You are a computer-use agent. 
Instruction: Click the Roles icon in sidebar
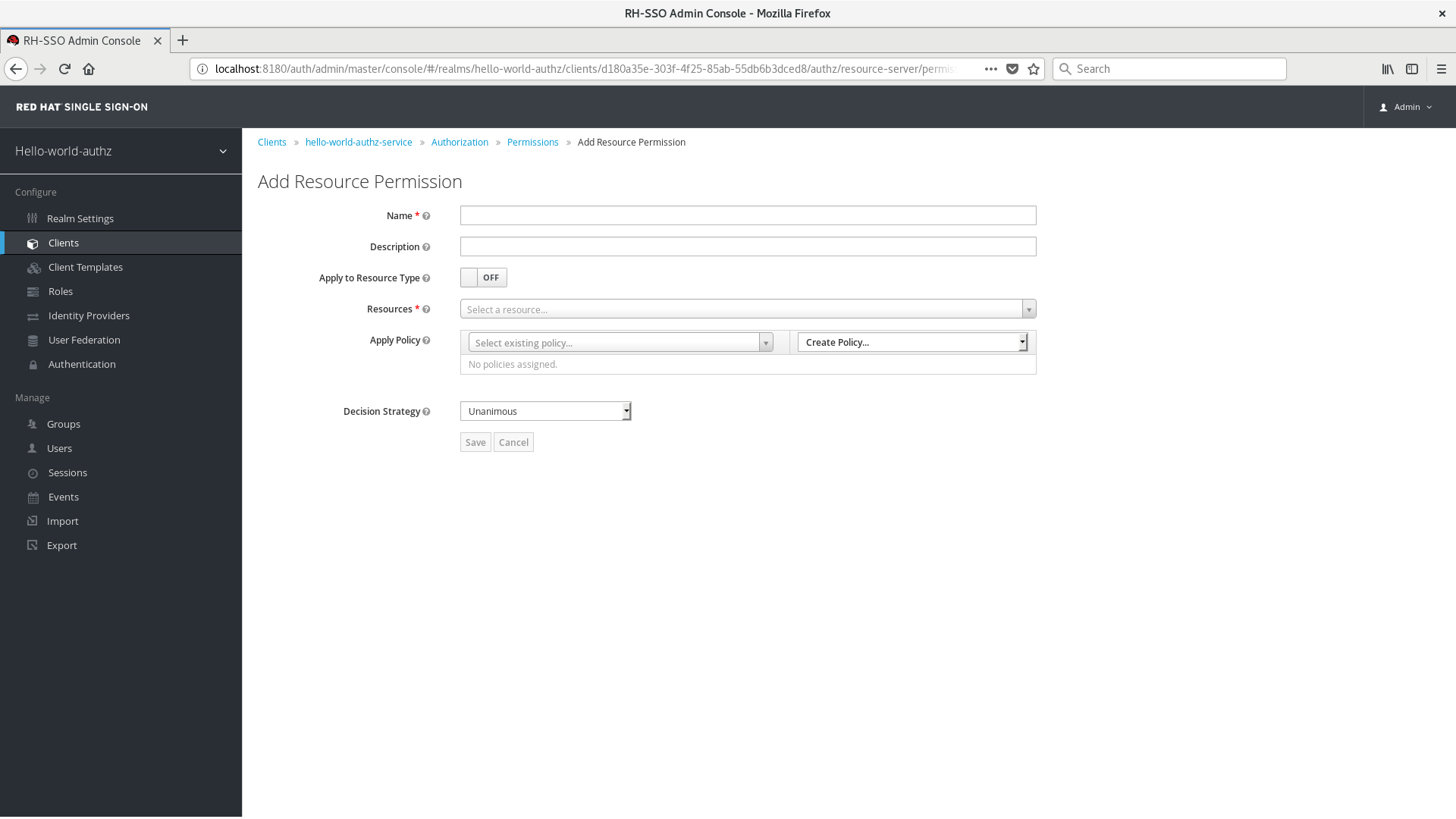(33, 291)
